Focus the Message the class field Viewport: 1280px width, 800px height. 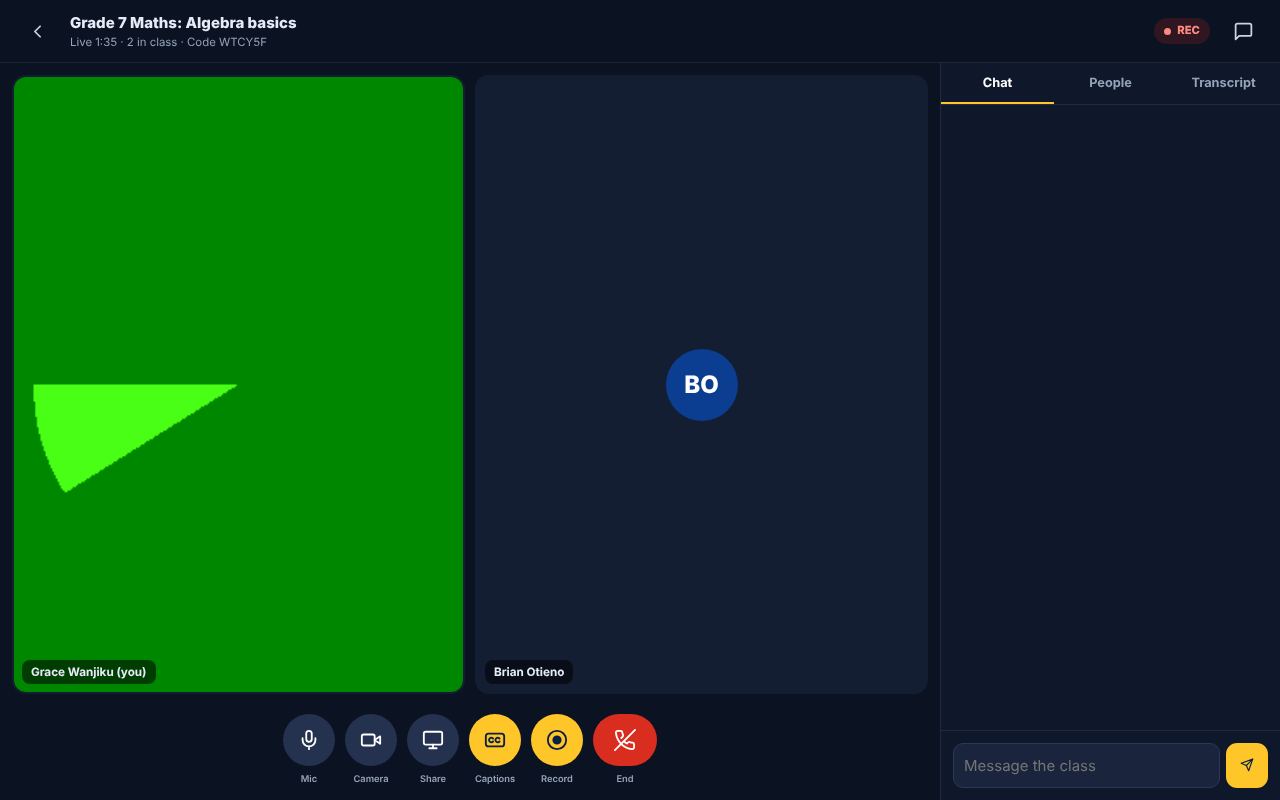[x=1086, y=765]
